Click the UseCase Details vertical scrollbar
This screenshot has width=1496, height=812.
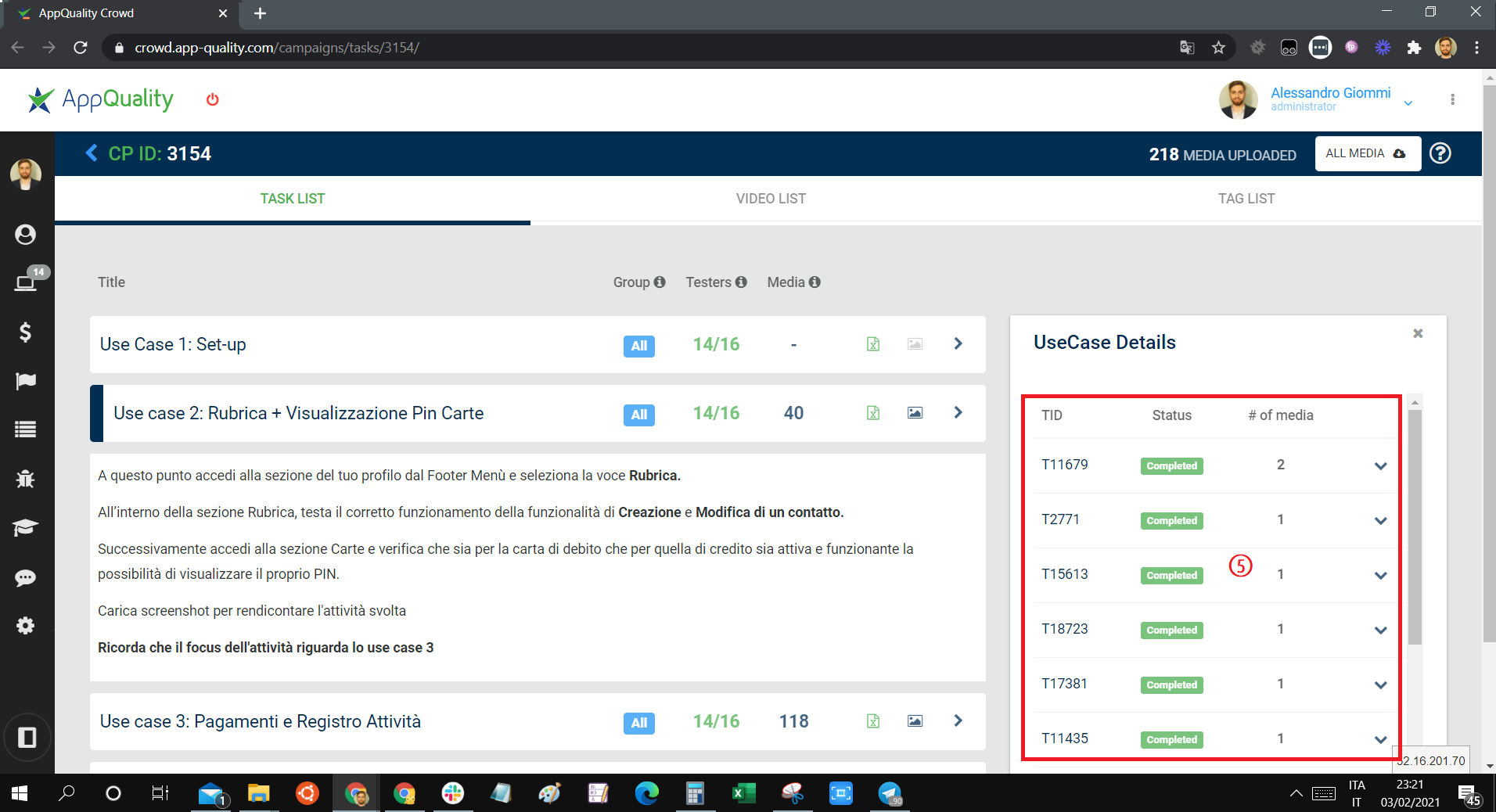pyautogui.click(x=1415, y=526)
